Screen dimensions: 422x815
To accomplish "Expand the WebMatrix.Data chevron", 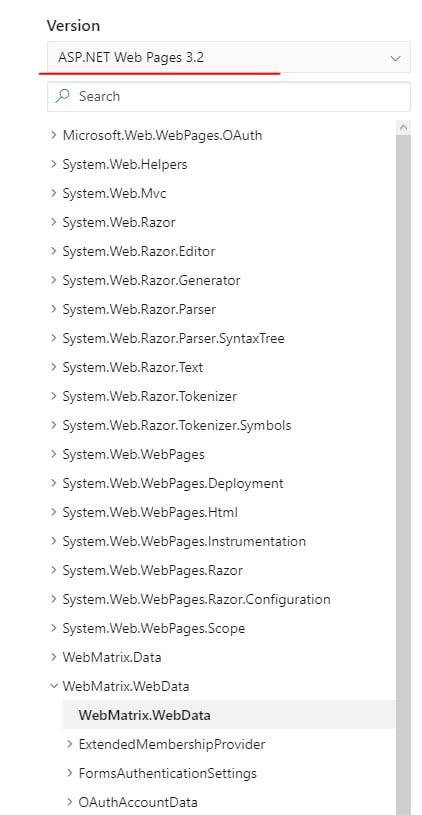I will 54,658.
